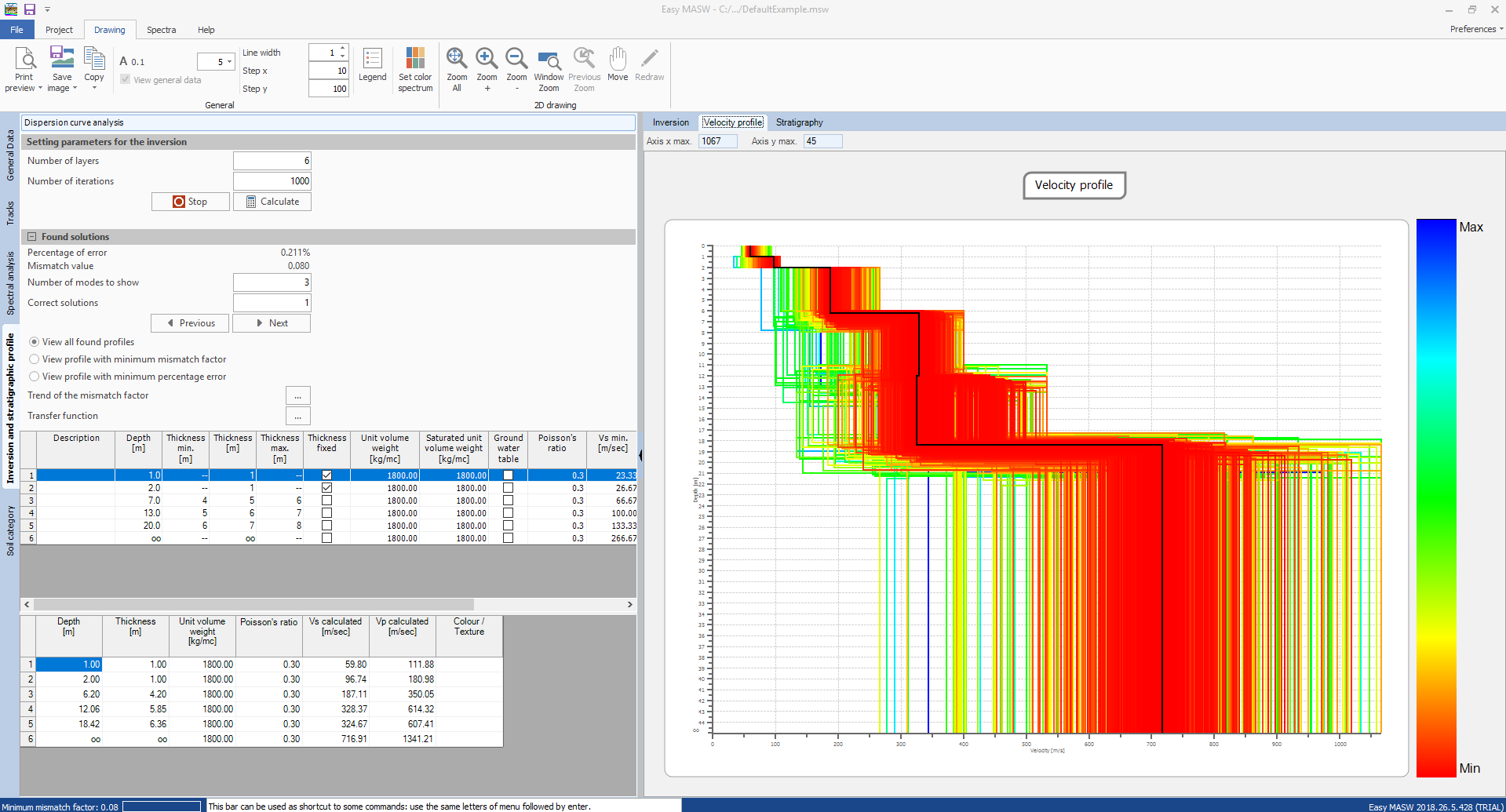The width and height of the screenshot is (1506, 812).
Task: Decrease Line width with spinner down arrow
Action: click(x=343, y=56)
